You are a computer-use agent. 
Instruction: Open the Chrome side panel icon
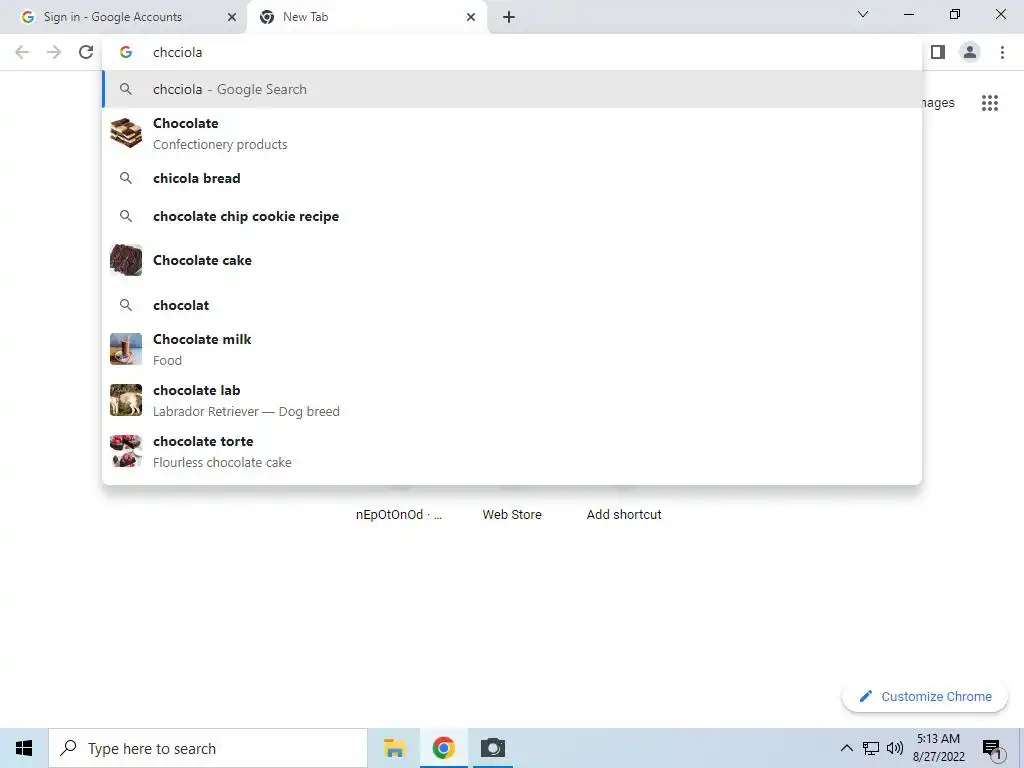click(938, 52)
